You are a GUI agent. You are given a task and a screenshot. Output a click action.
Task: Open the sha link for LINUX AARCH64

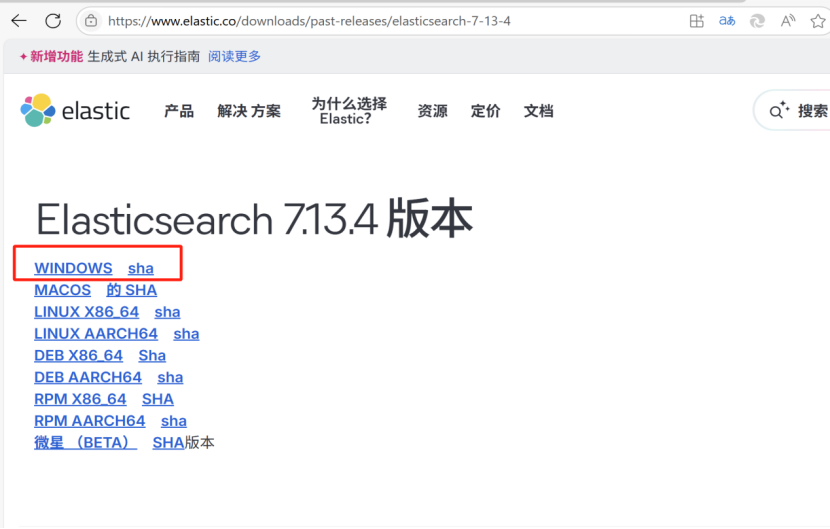pos(186,334)
